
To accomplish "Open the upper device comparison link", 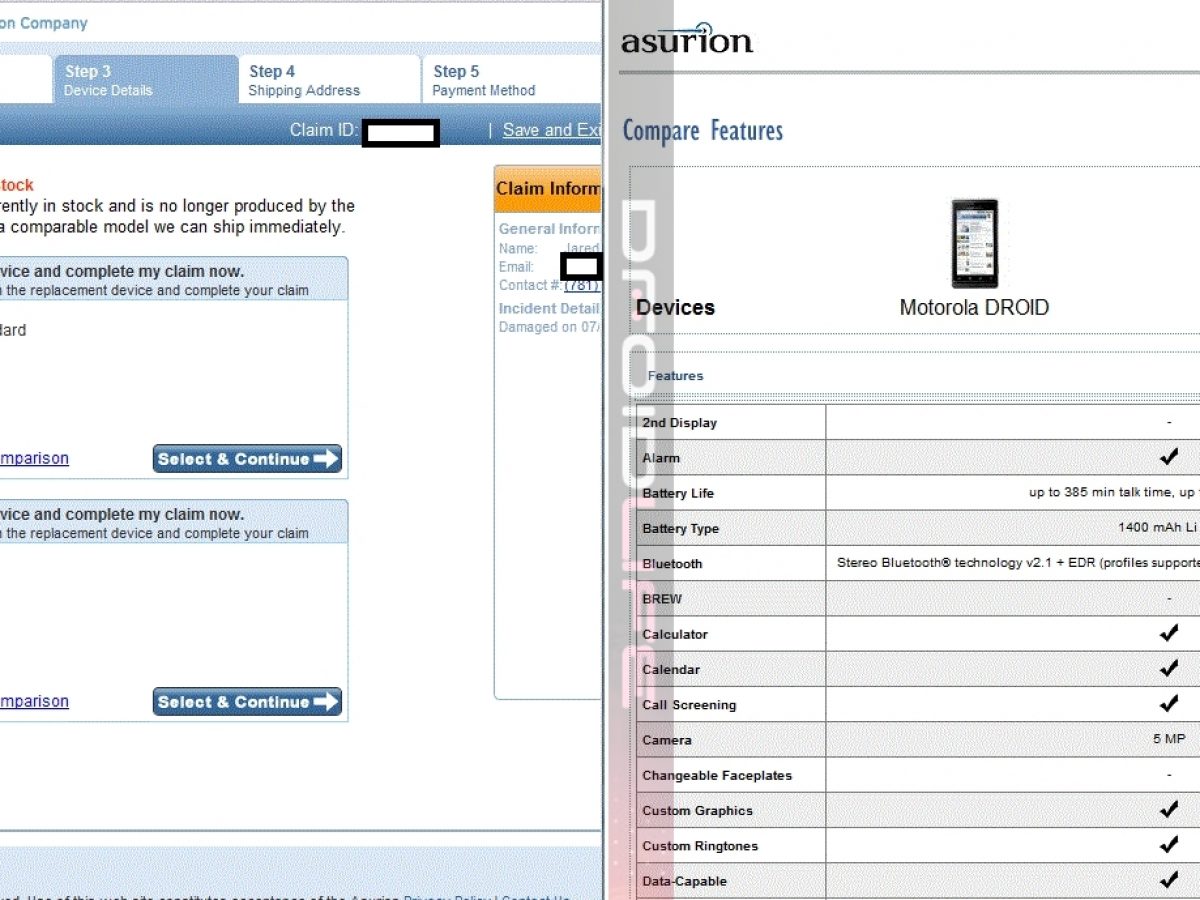I will click(x=34, y=458).
